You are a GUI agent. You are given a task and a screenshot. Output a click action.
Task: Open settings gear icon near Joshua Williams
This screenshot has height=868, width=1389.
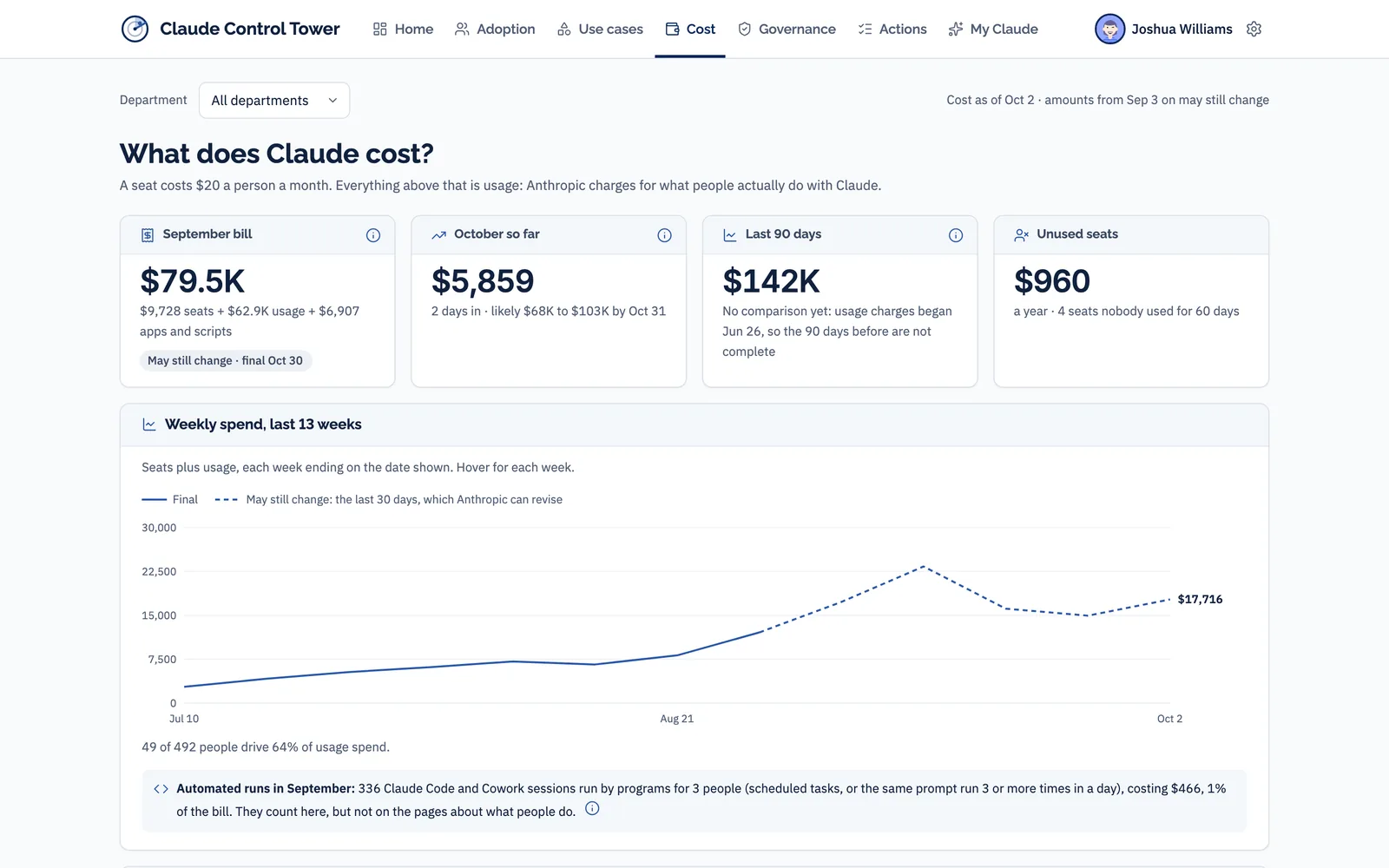click(1254, 29)
